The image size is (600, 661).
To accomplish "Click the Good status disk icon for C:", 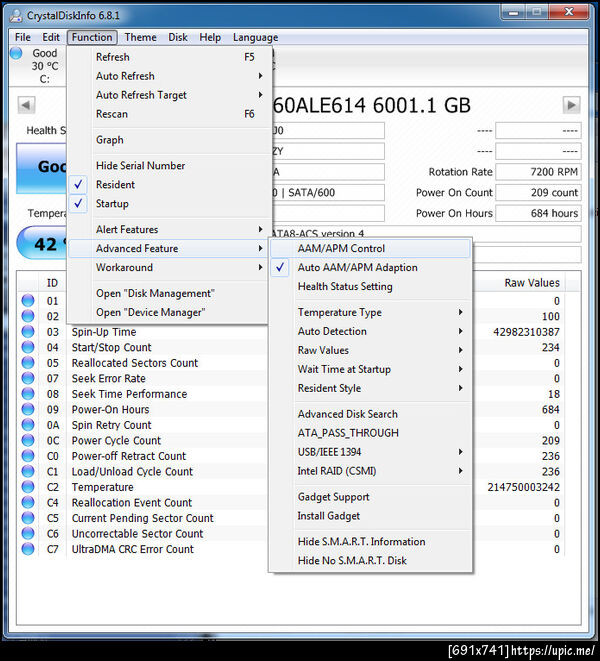I will 16,54.
